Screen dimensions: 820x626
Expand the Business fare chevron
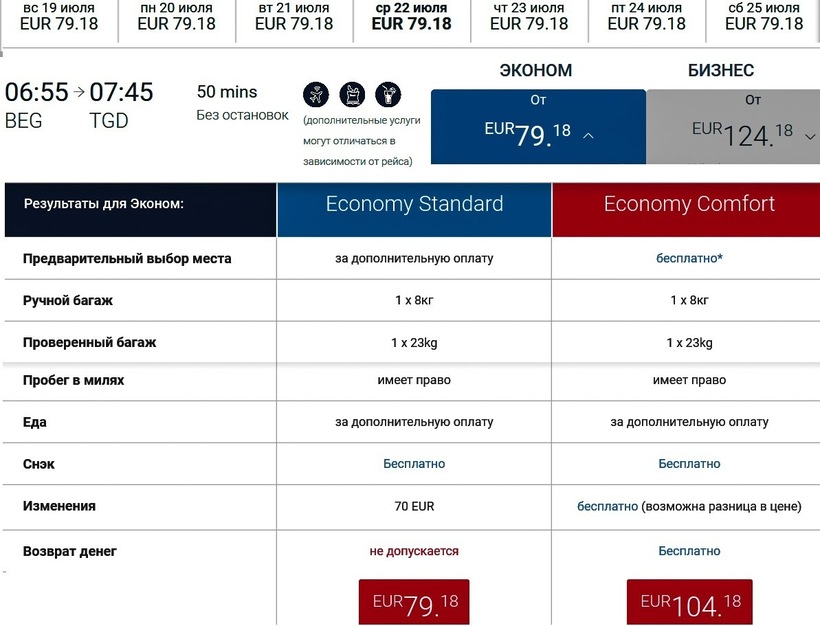(x=810, y=136)
